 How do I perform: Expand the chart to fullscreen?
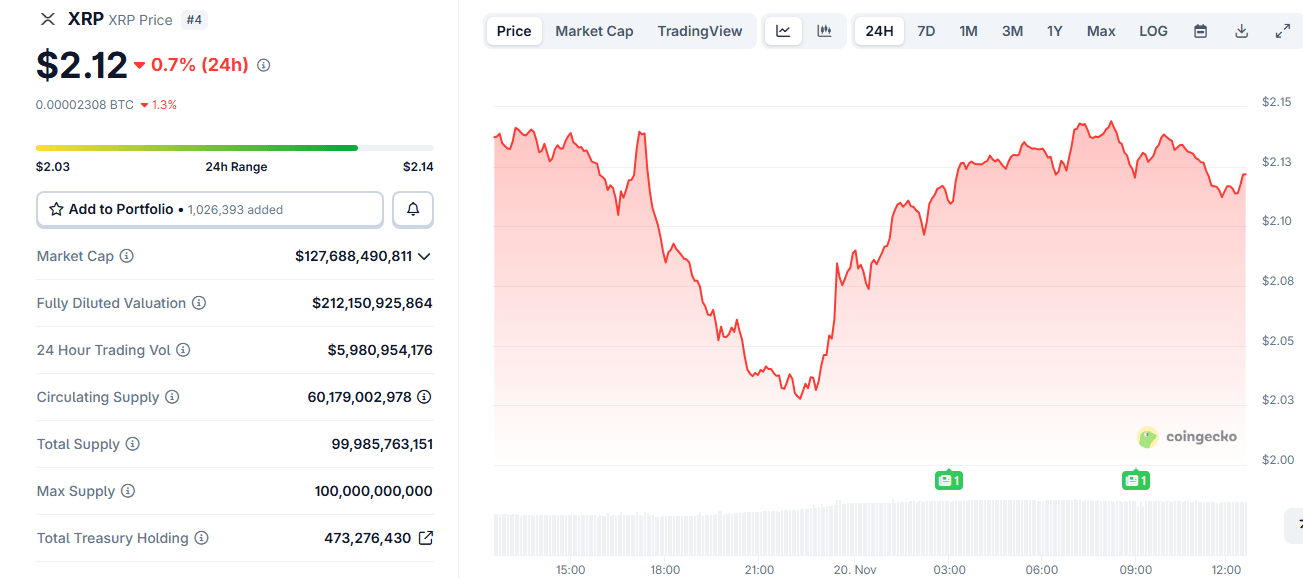tap(1282, 31)
